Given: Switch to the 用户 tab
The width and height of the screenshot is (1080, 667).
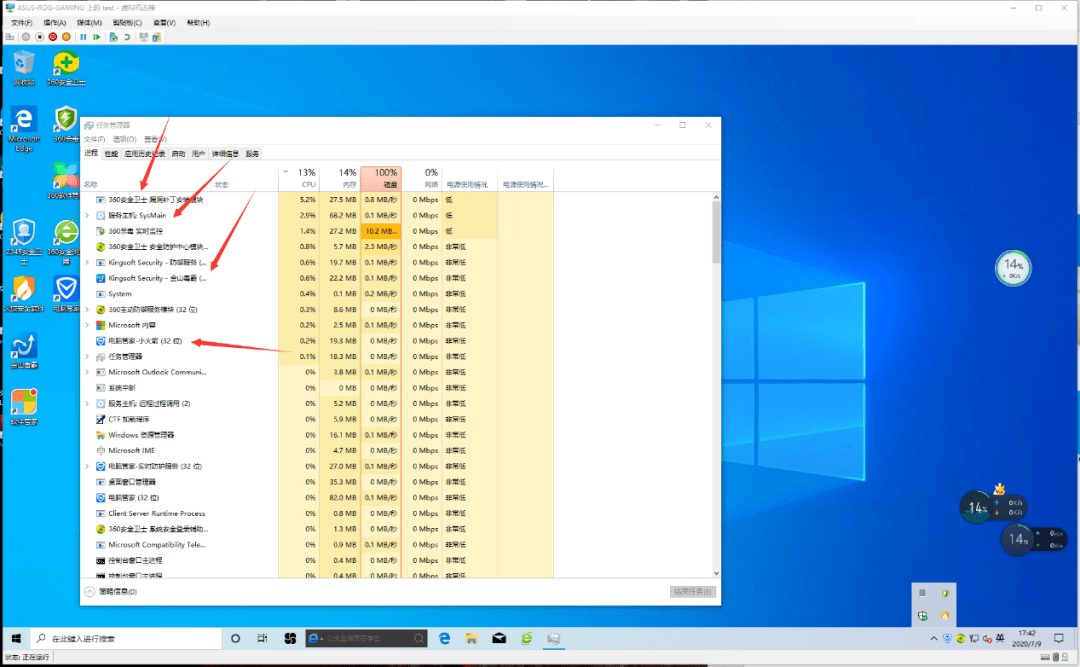Looking at the screenshot, I should [x=198, y=154].
